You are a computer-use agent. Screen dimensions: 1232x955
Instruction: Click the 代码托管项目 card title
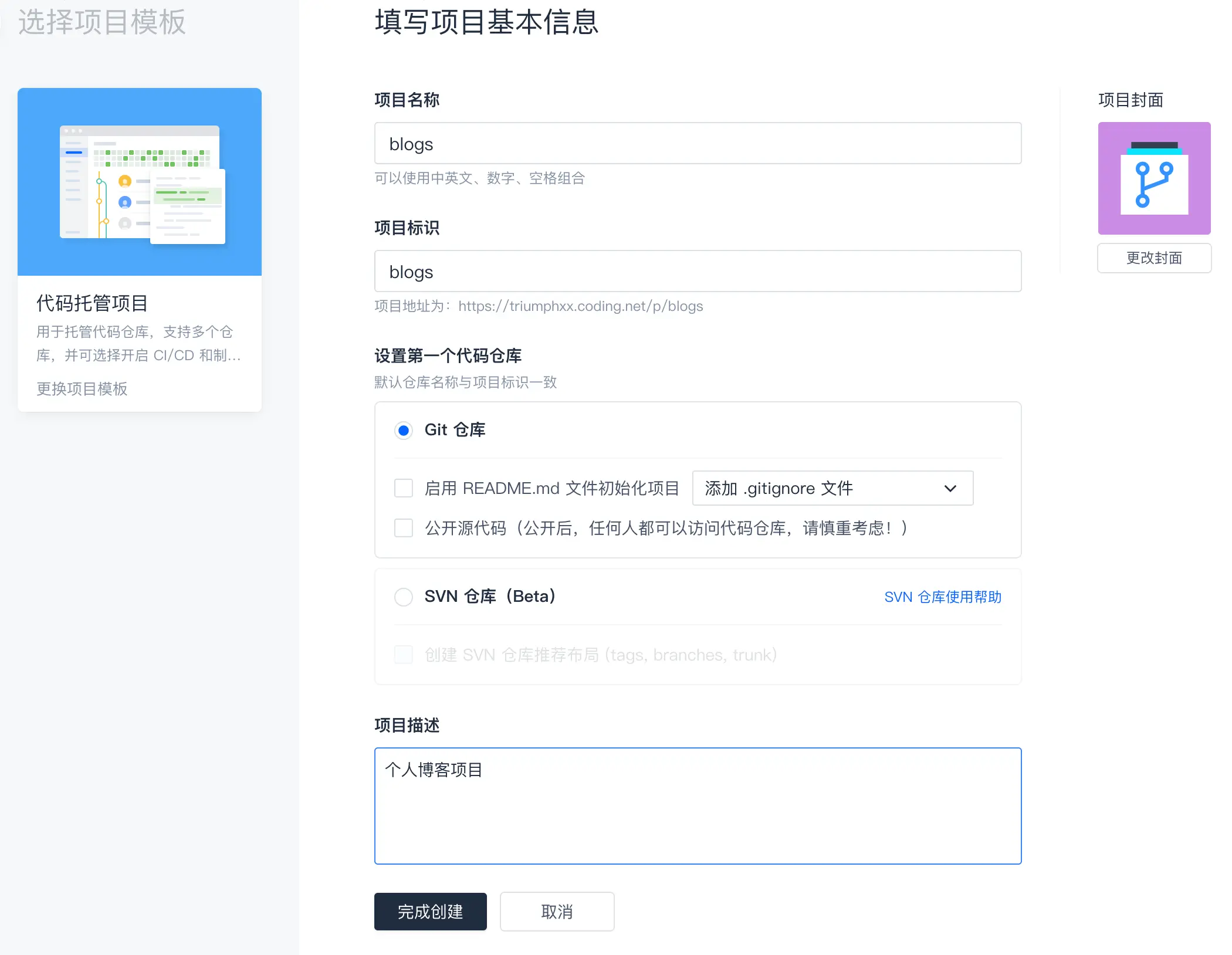[x=92, y=303]
